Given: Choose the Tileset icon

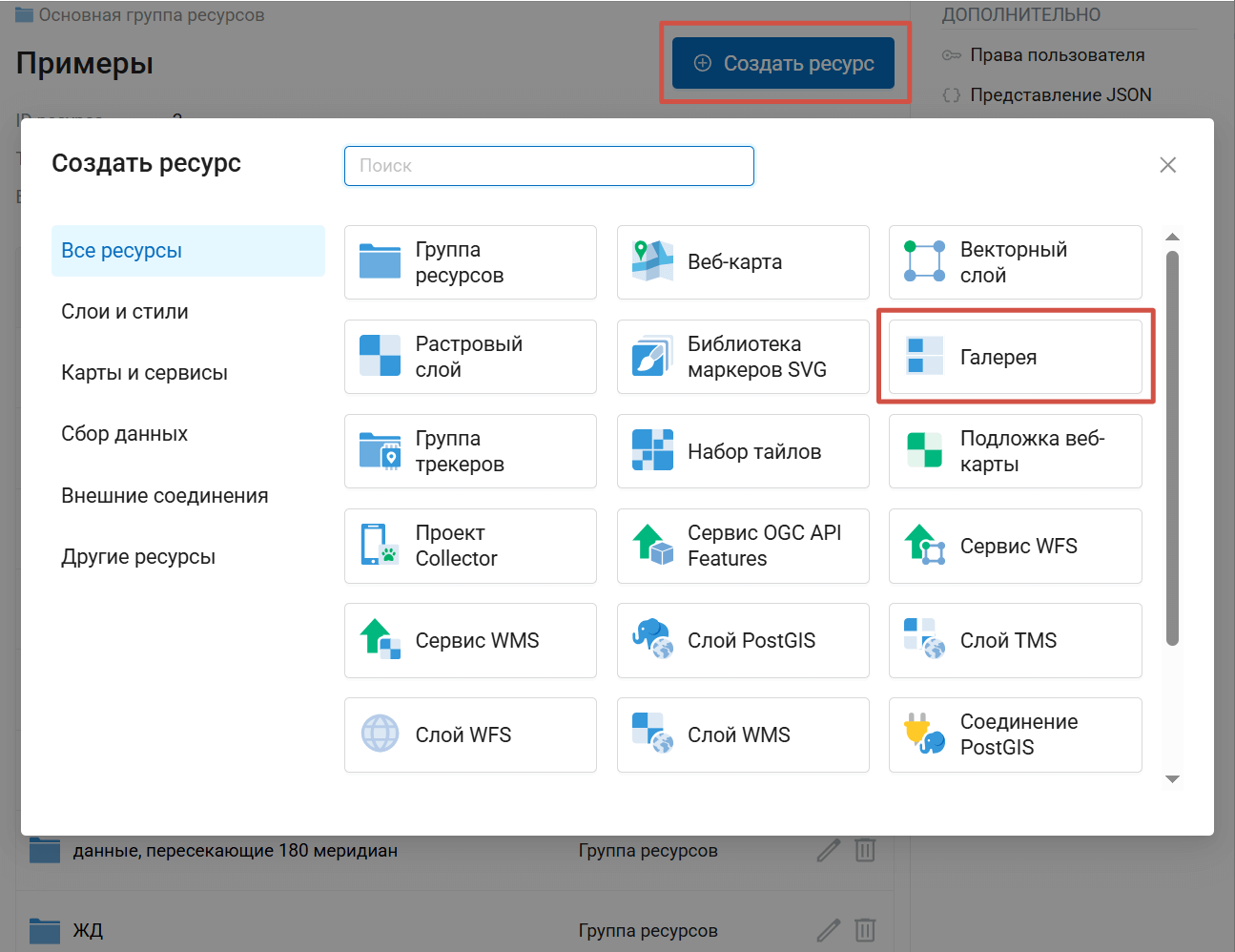Looking at the screenshot, I should click(652, 450).
